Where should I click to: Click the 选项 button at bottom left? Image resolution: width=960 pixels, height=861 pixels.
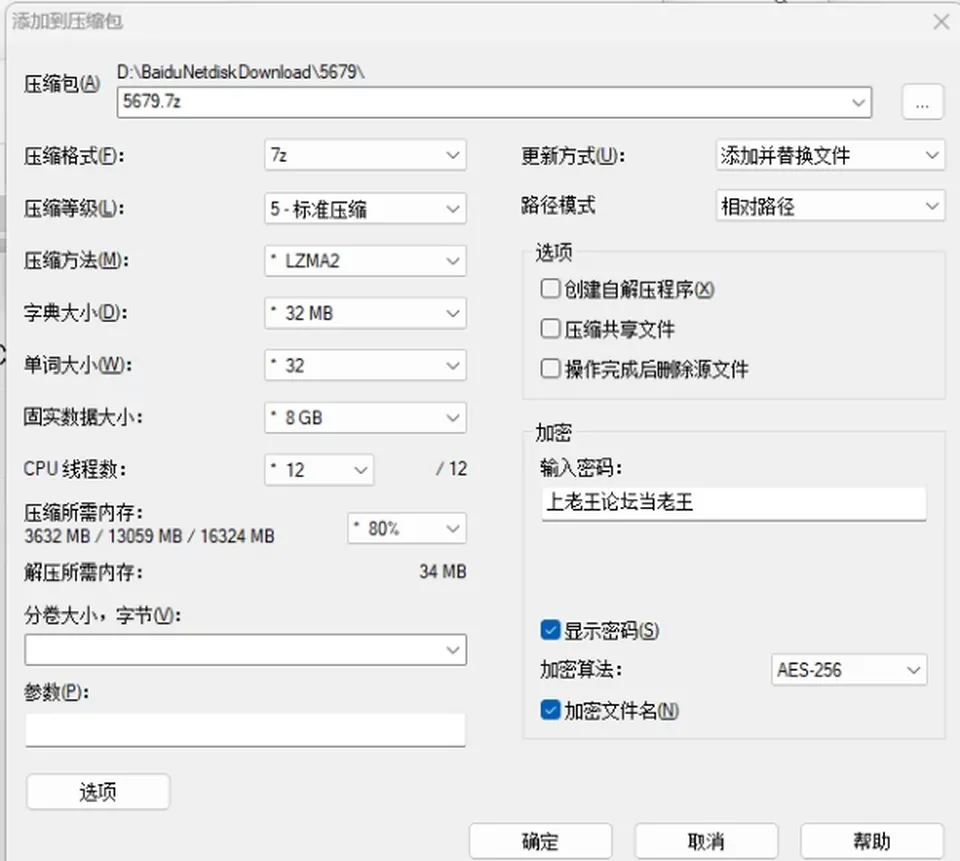(98, 792)
